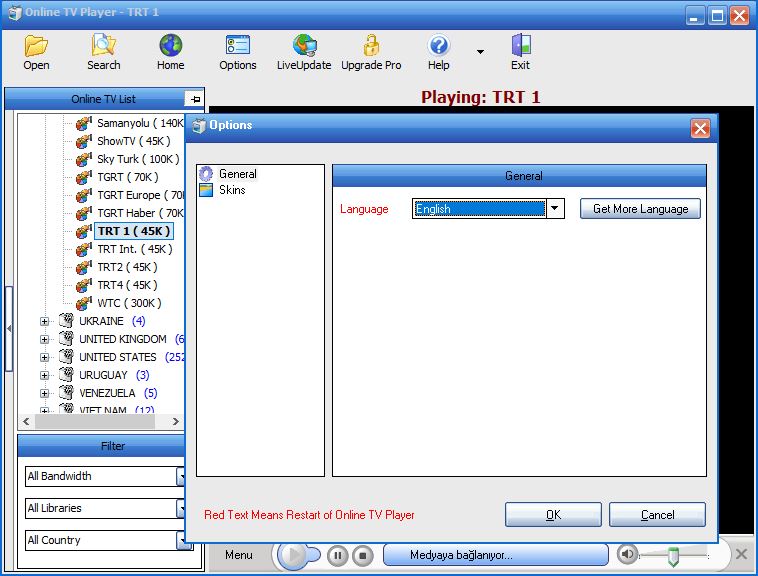Click the volume slider handle
Image resolution: width=758 pixels, height=576 pixels.
click(673, 557)
